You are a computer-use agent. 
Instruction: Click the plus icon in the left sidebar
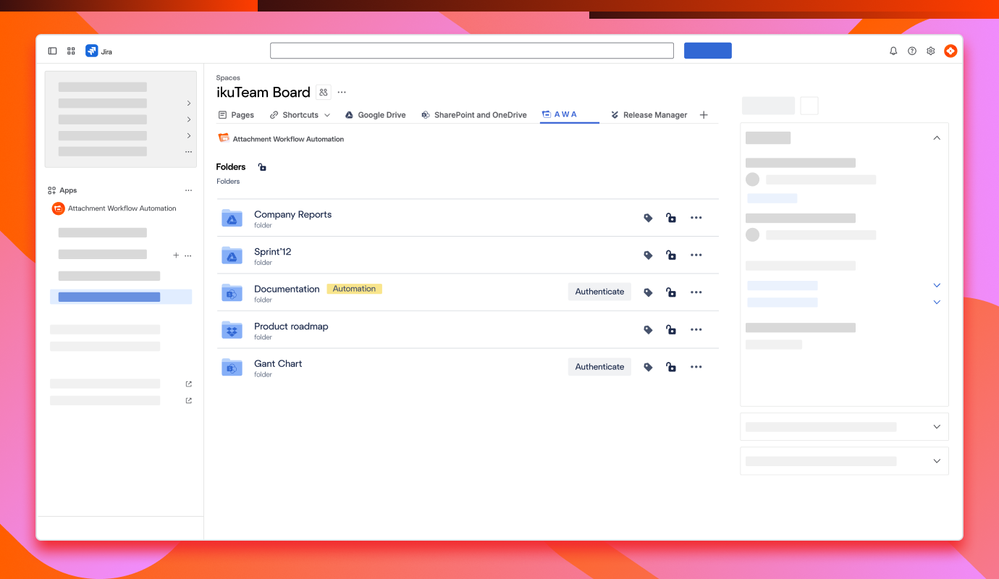click(x=176, y=255)
